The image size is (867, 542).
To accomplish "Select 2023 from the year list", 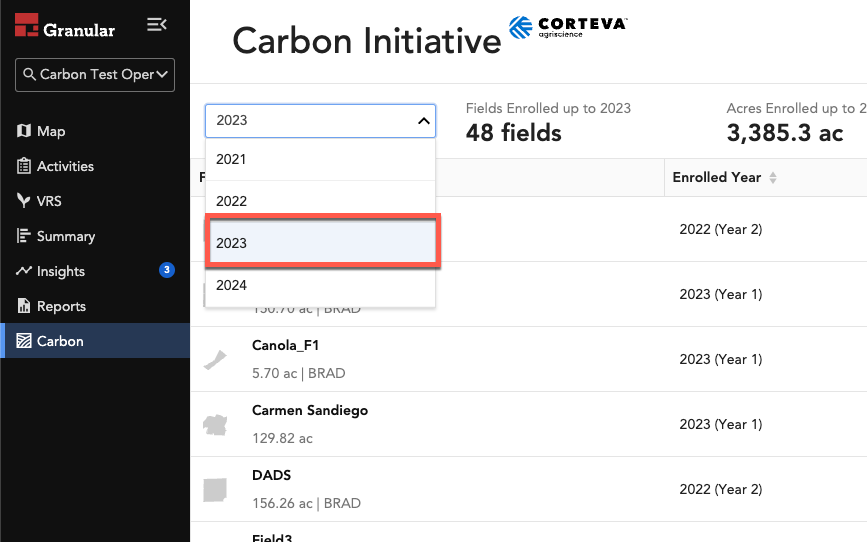I will tap(320, 243).
